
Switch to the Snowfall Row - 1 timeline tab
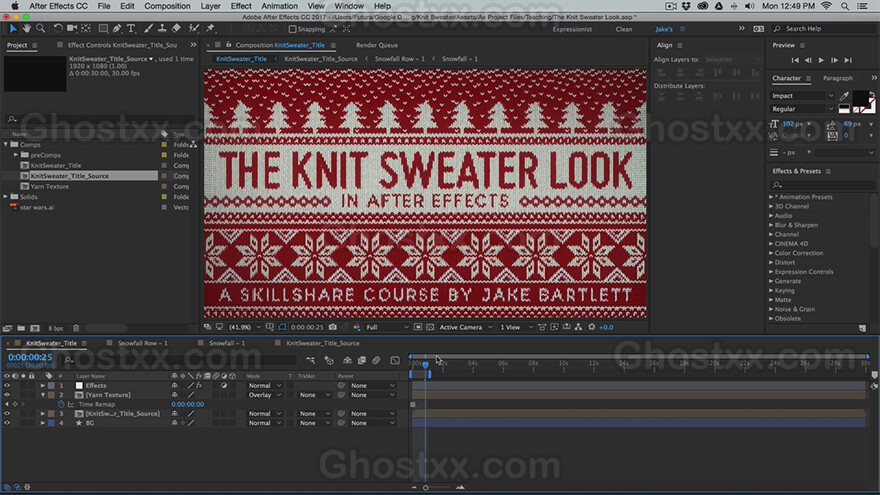tap(143, 343)
